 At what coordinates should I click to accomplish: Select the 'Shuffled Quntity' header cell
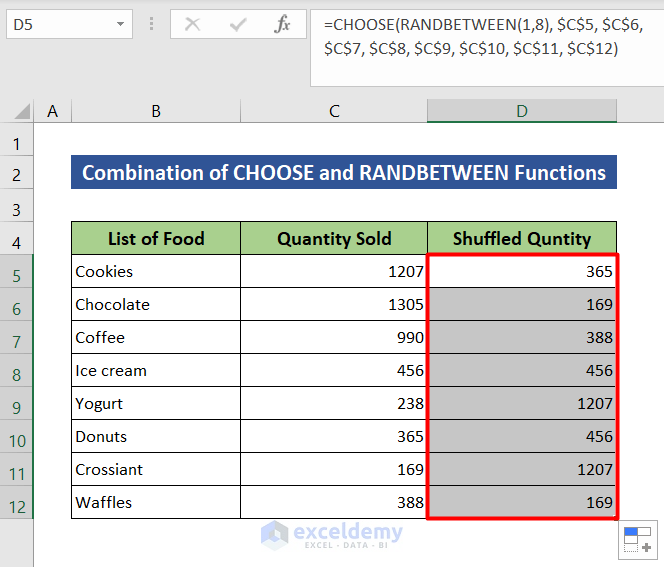(x=522, y=238)
